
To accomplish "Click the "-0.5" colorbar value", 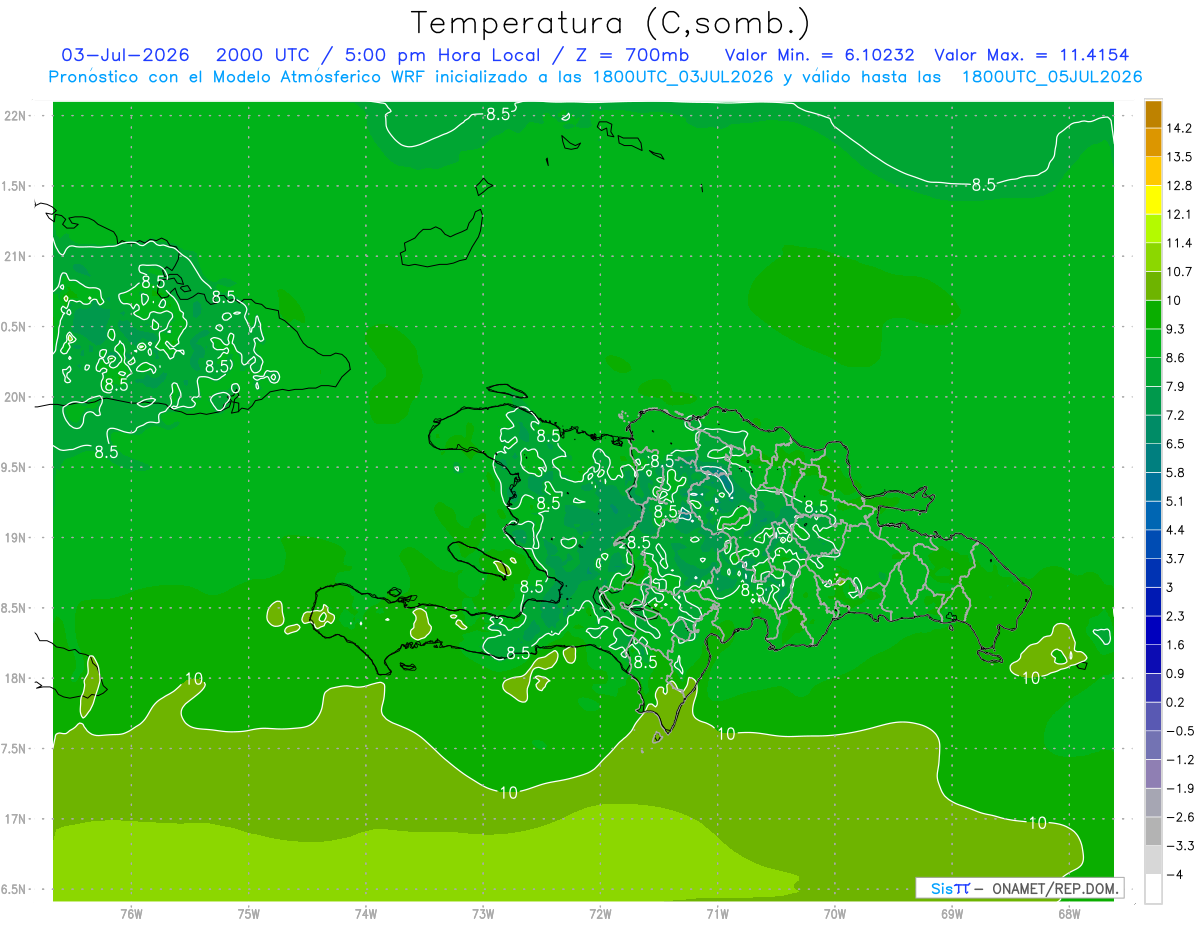I will (x=1180, y=731).
